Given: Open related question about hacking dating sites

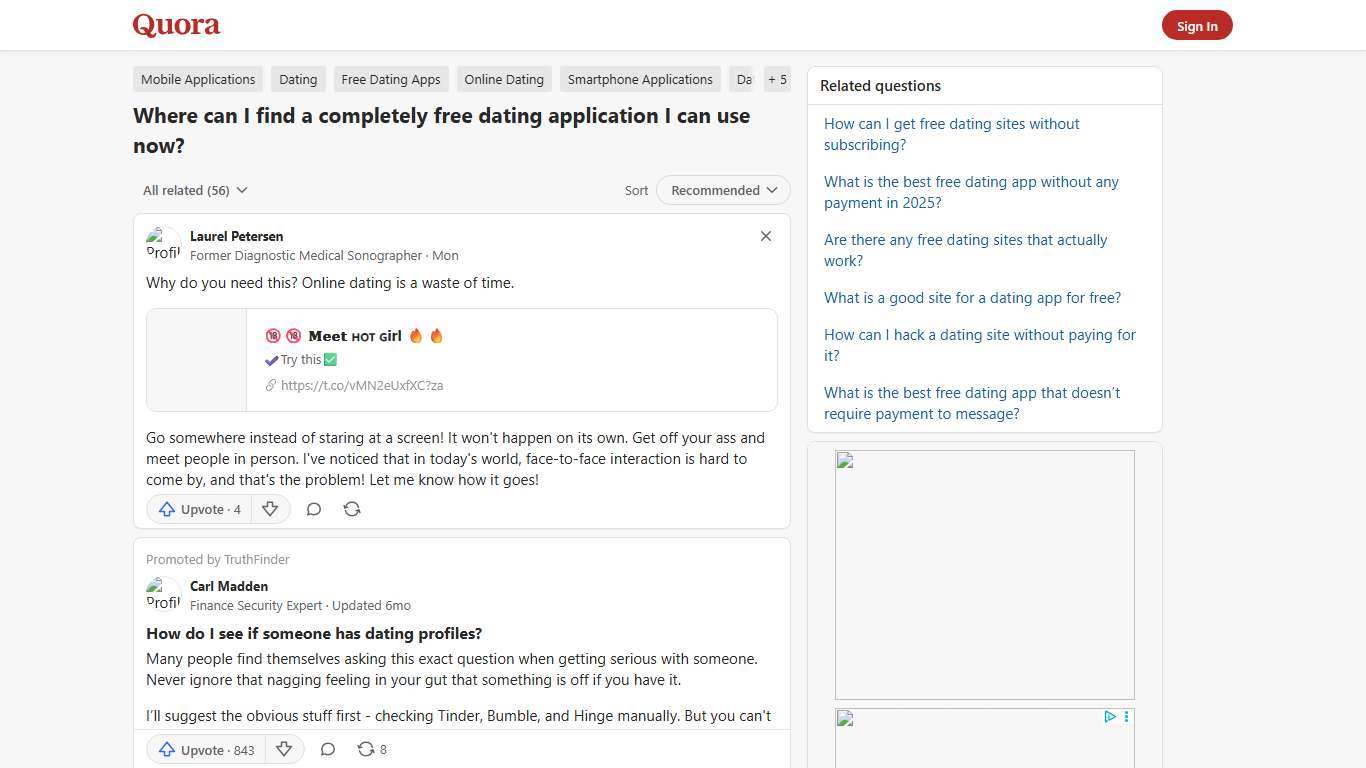Looking at the screenshot, I should [979, 345].
